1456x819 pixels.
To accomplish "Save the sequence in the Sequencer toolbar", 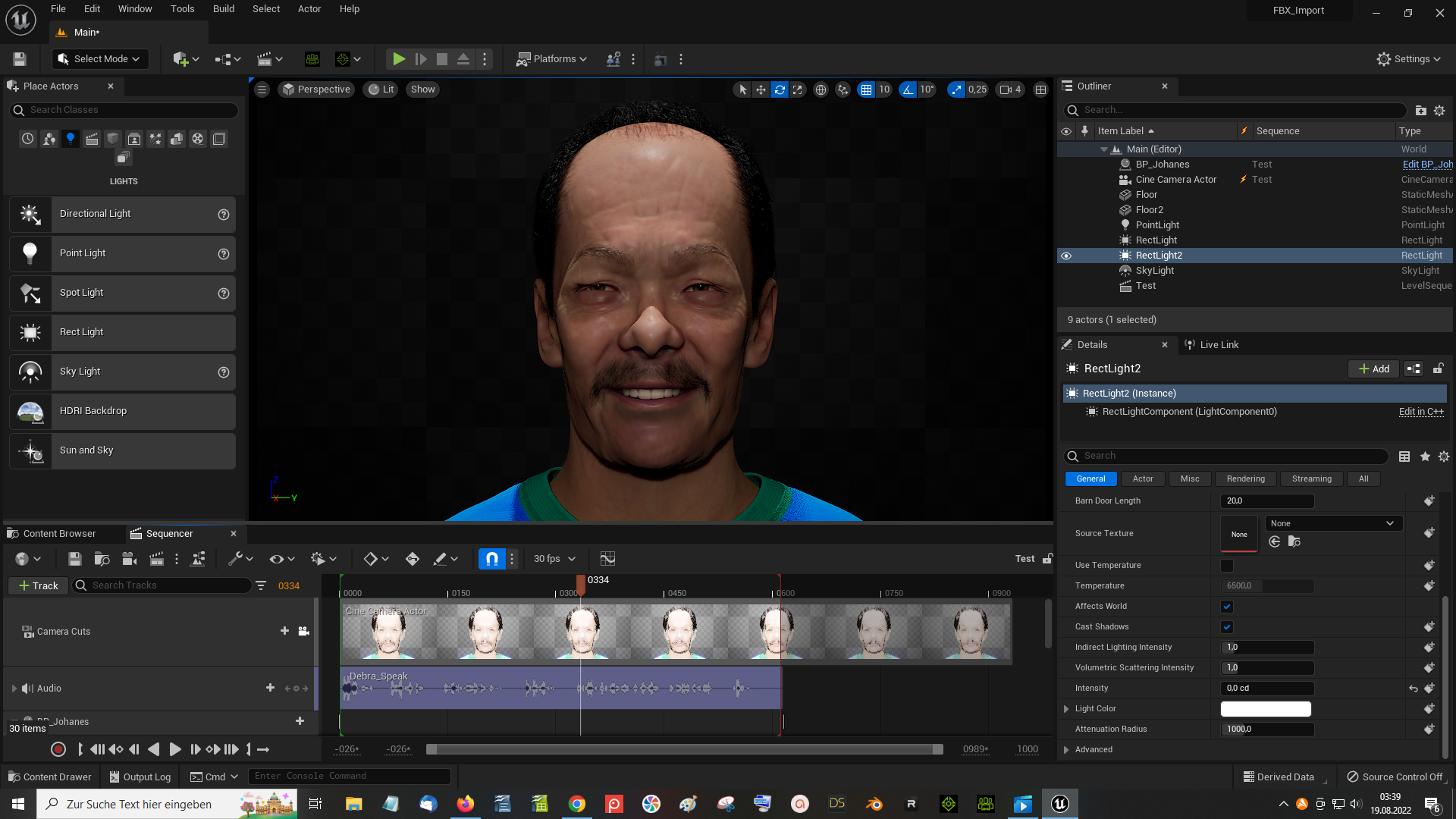I will point(74,559).
